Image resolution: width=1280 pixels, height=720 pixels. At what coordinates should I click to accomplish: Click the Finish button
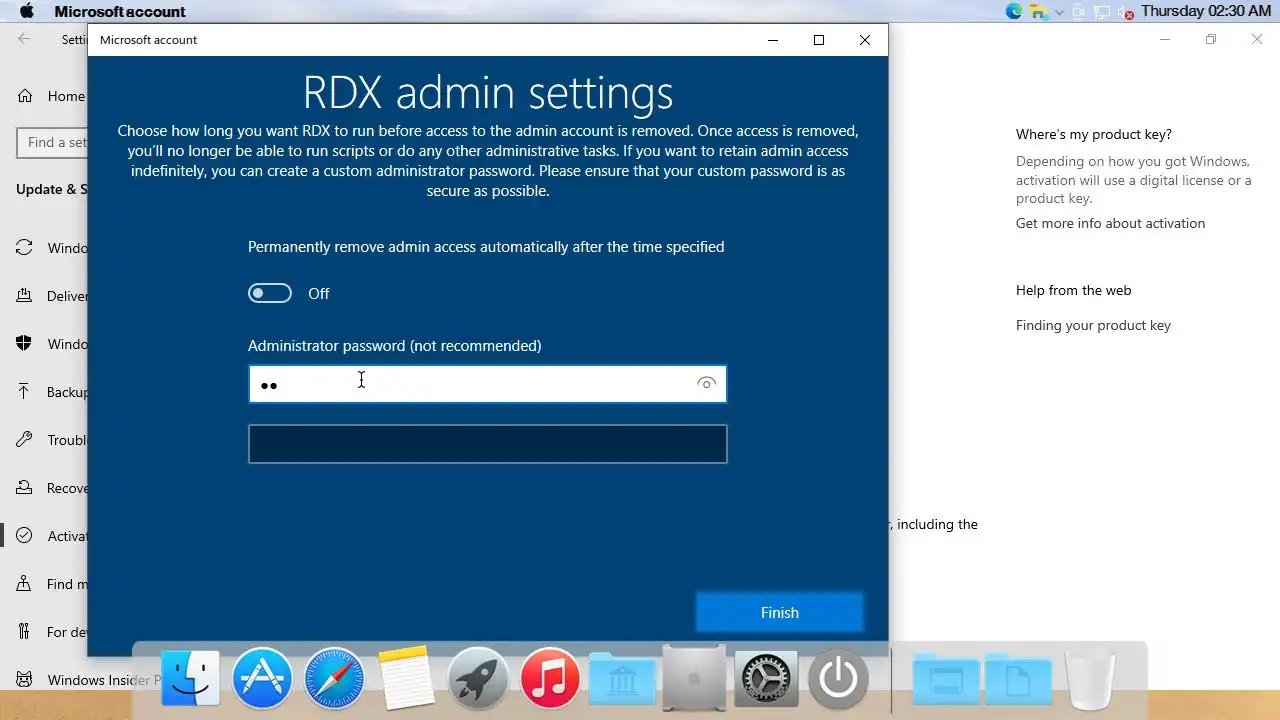(x=779, y=613)
